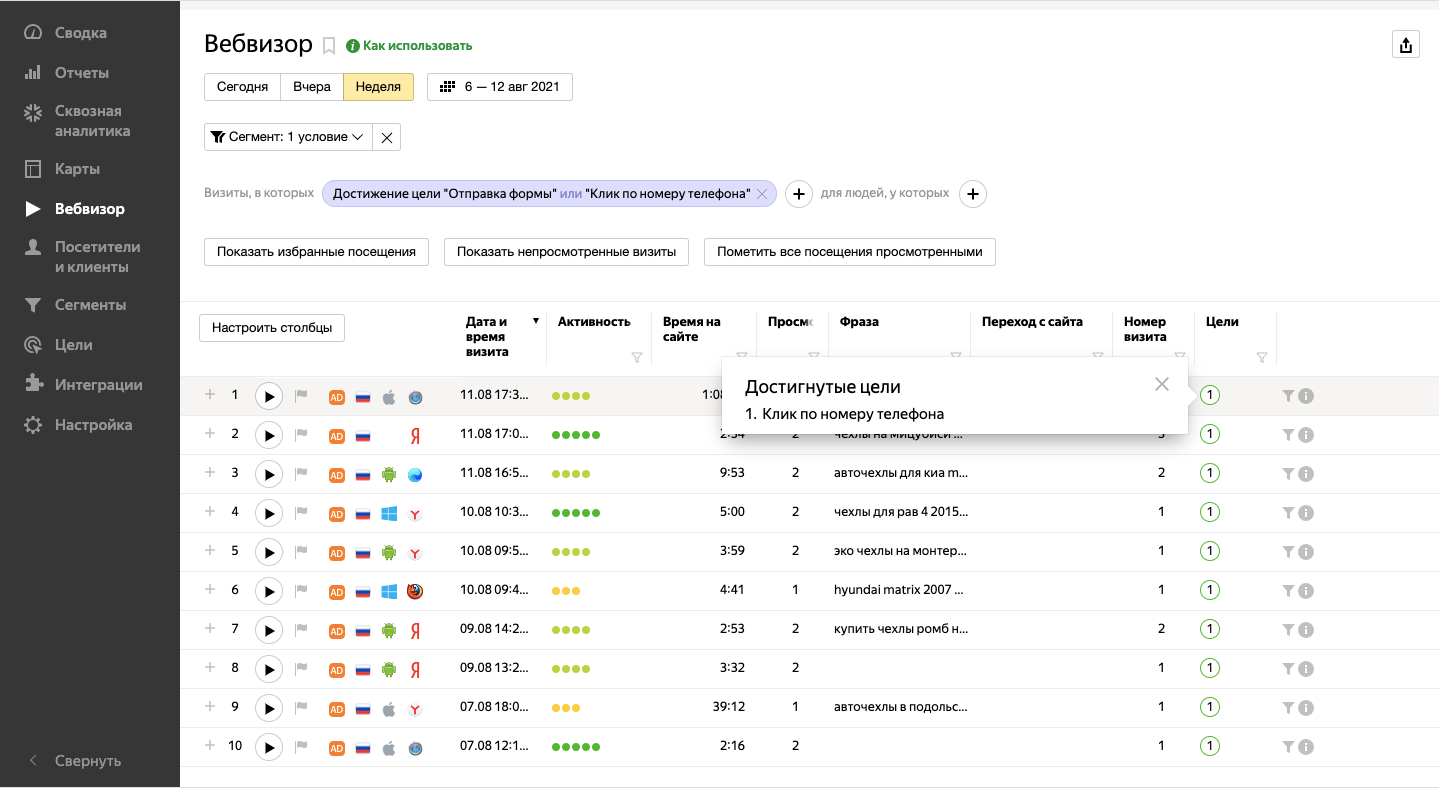Open goals badge for visit 7

coord(1210,629)
